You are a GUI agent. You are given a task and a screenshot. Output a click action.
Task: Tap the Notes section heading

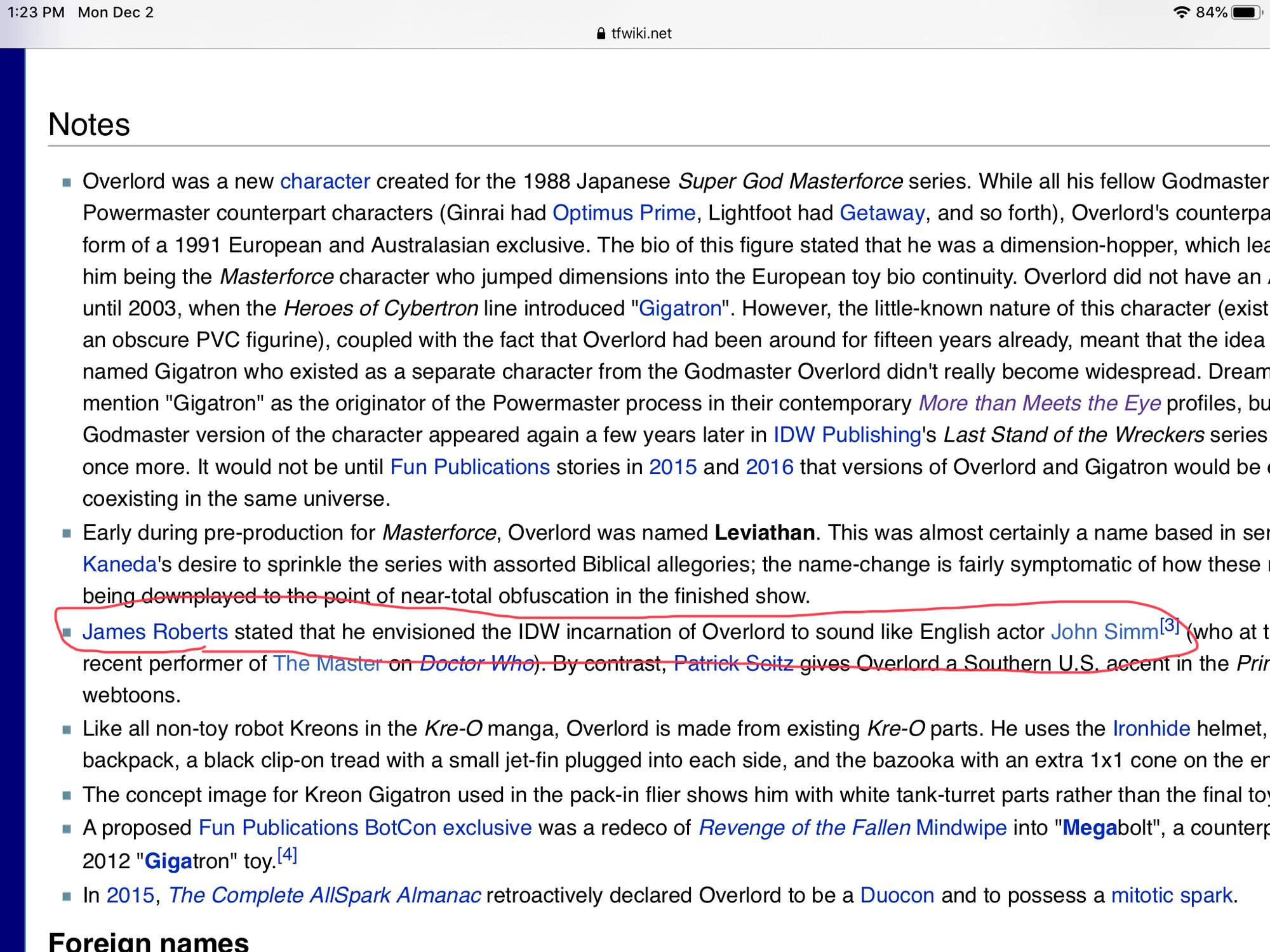(89, 124)
